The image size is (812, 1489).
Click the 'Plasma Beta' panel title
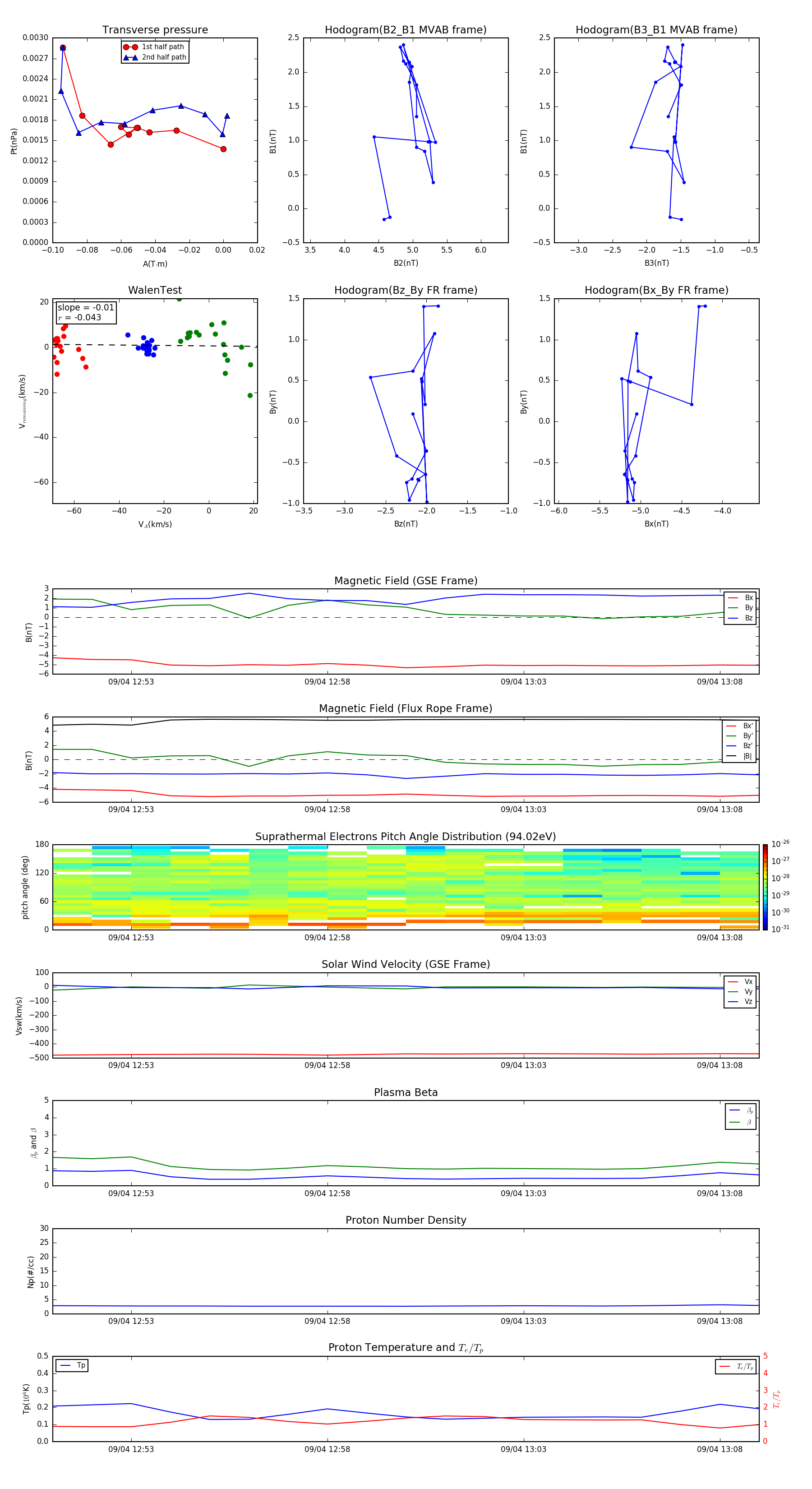pyautogui.click(x=406, y=1092)
